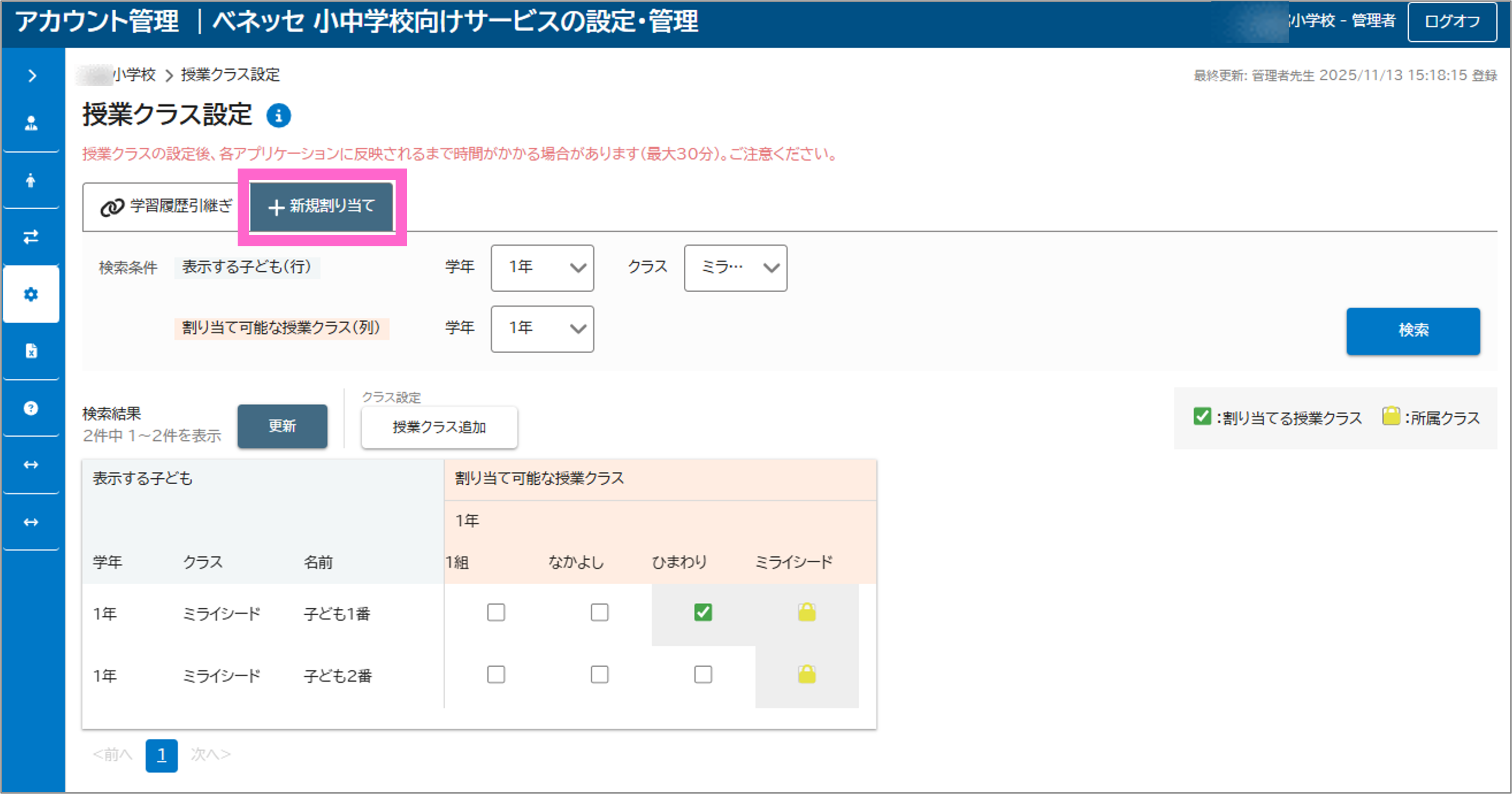Open the info icon next to 授業クラス設定
Image resolution: width=1512 pixels, height=794 pixels.
click(x=278, y=116)
